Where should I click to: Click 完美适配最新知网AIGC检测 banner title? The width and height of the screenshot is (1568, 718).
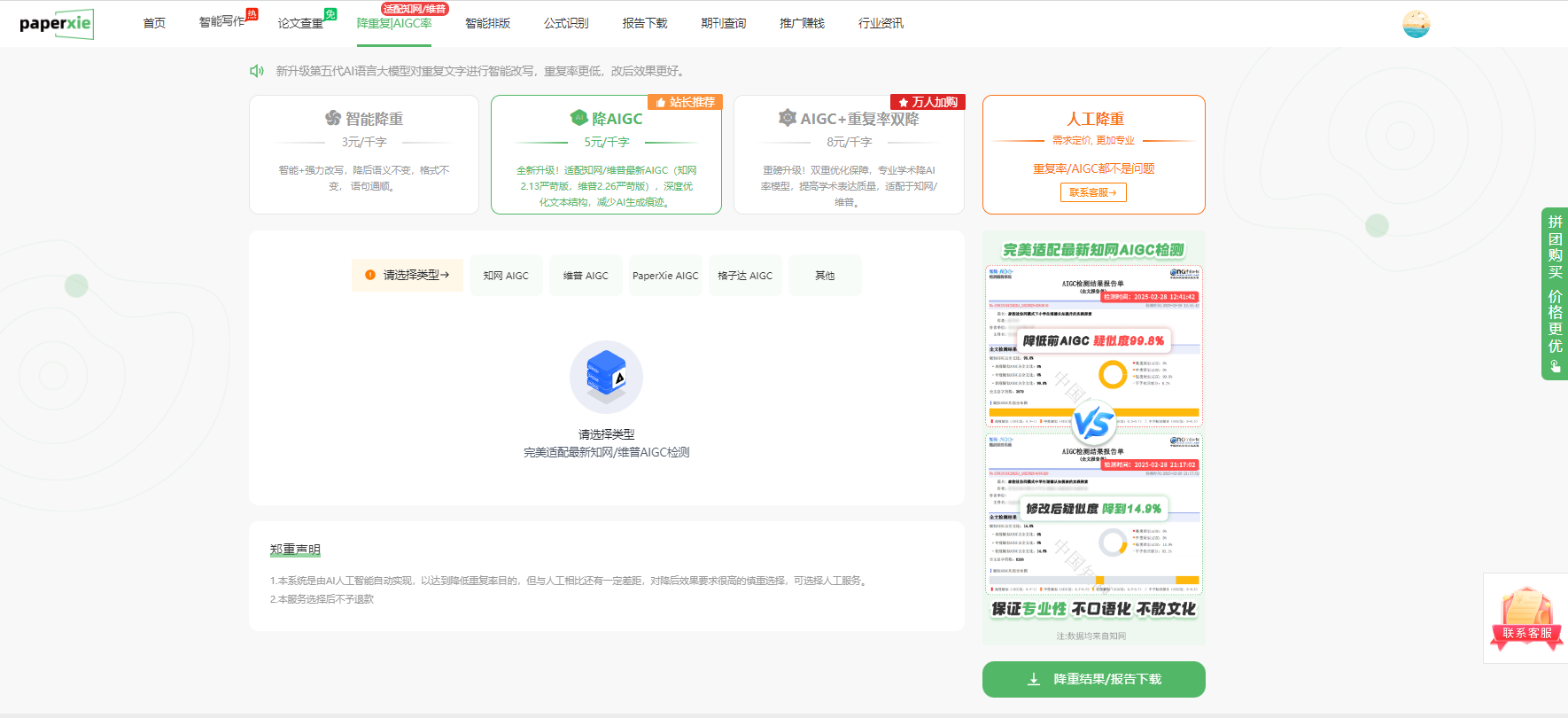click(1094, 250)
